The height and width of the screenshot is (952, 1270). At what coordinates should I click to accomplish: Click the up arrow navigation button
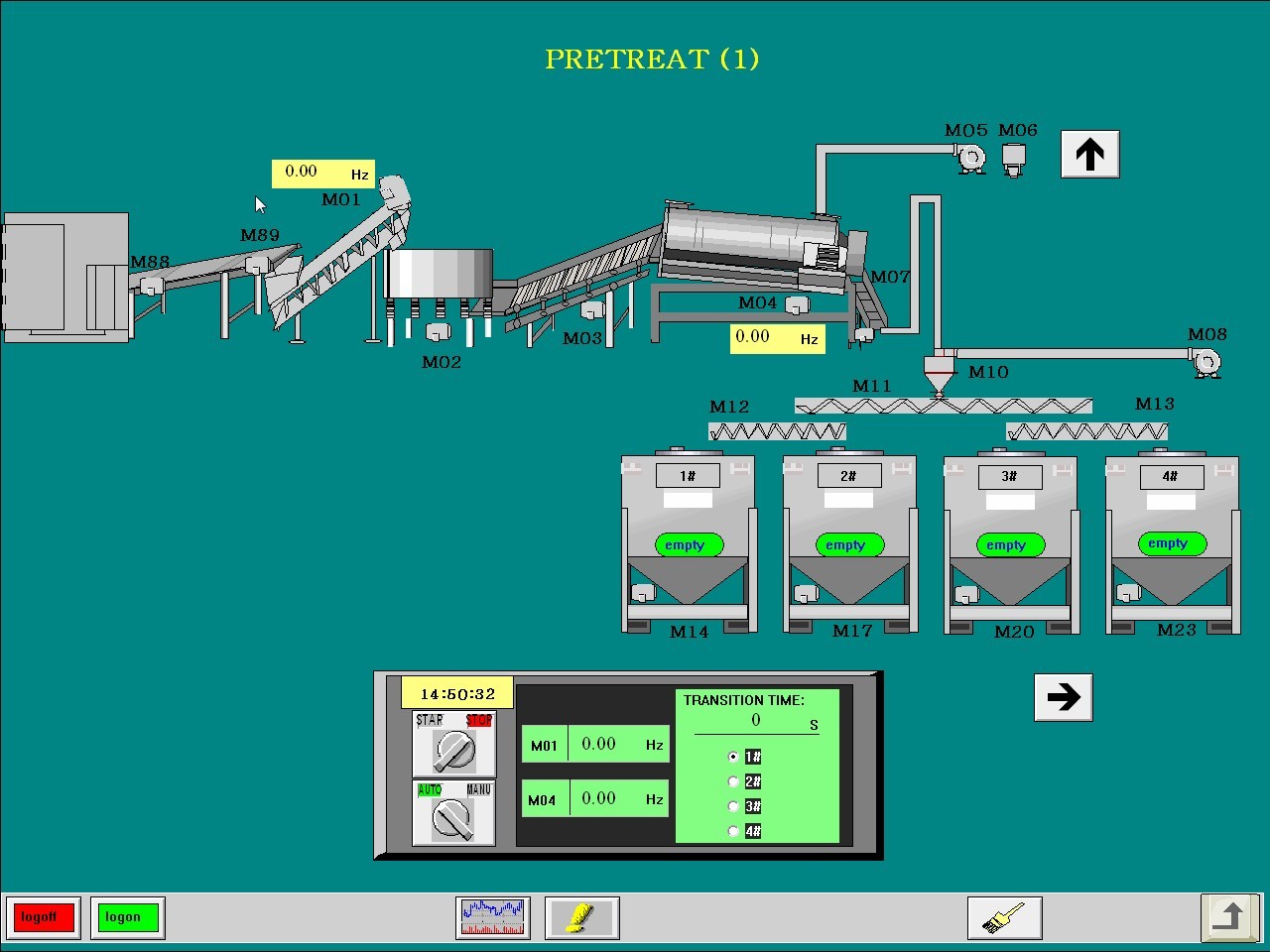(x=1089, y=154)
